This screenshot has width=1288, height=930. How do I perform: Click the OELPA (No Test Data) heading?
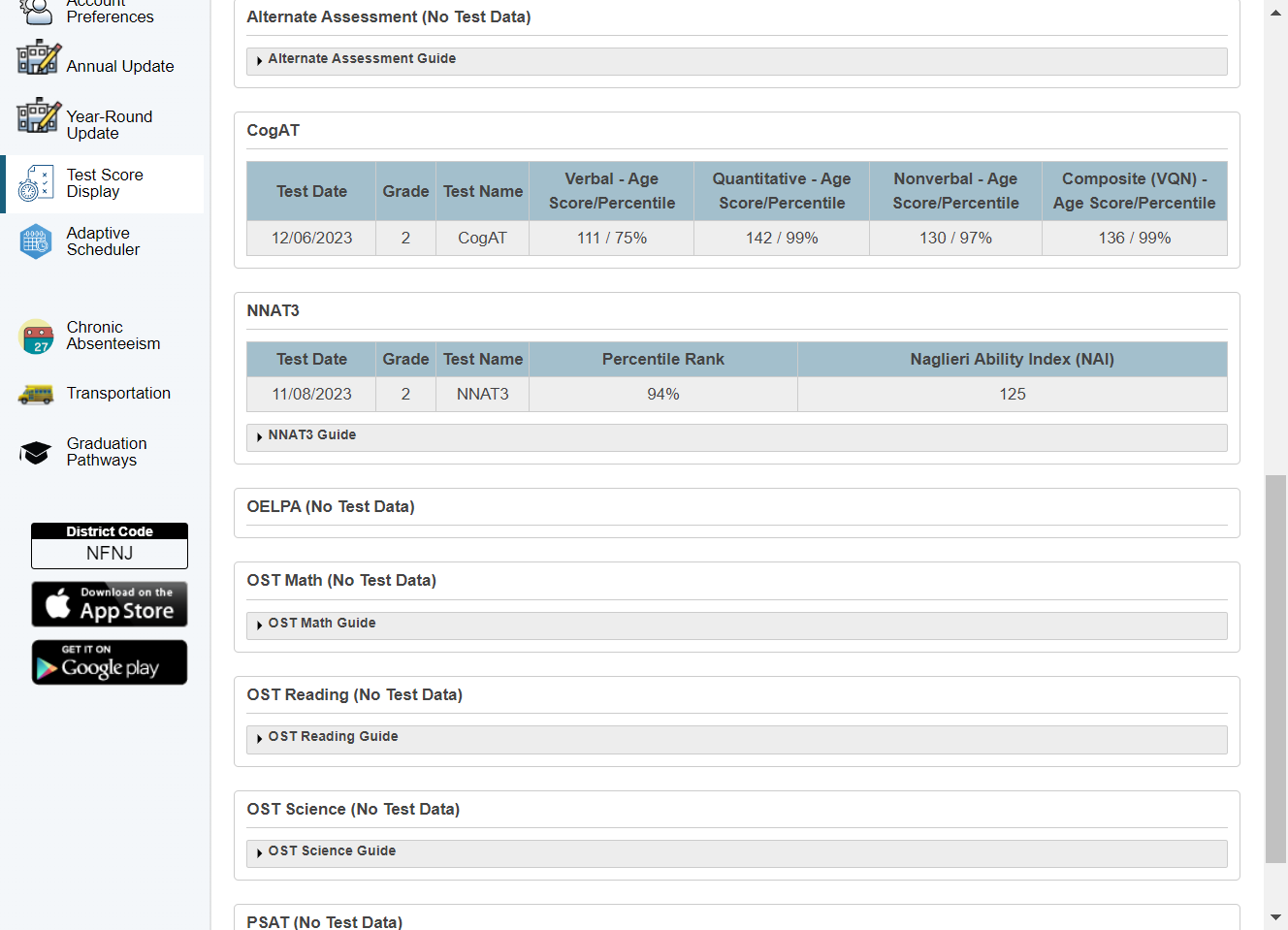coord(331,506)
